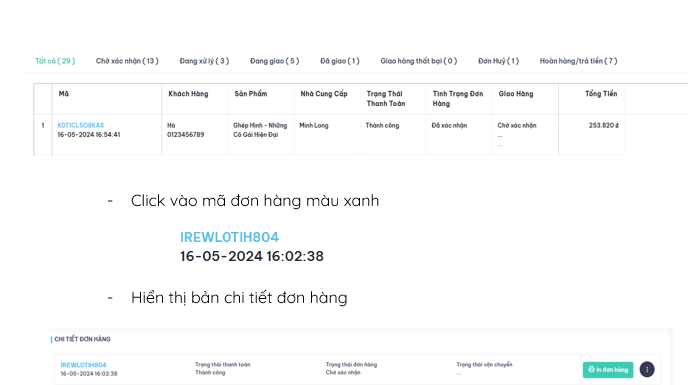Open Hoàn hàng/trả tiền (7) tab
This screenshot has width=688, height=385.
tap(578, 61)
